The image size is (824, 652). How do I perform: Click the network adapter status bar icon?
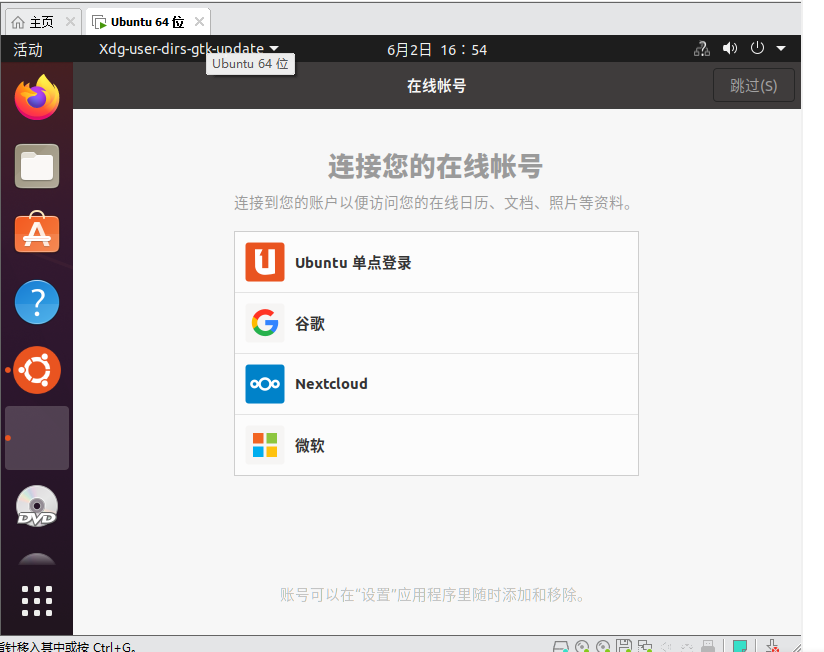(x=645, y=646)
